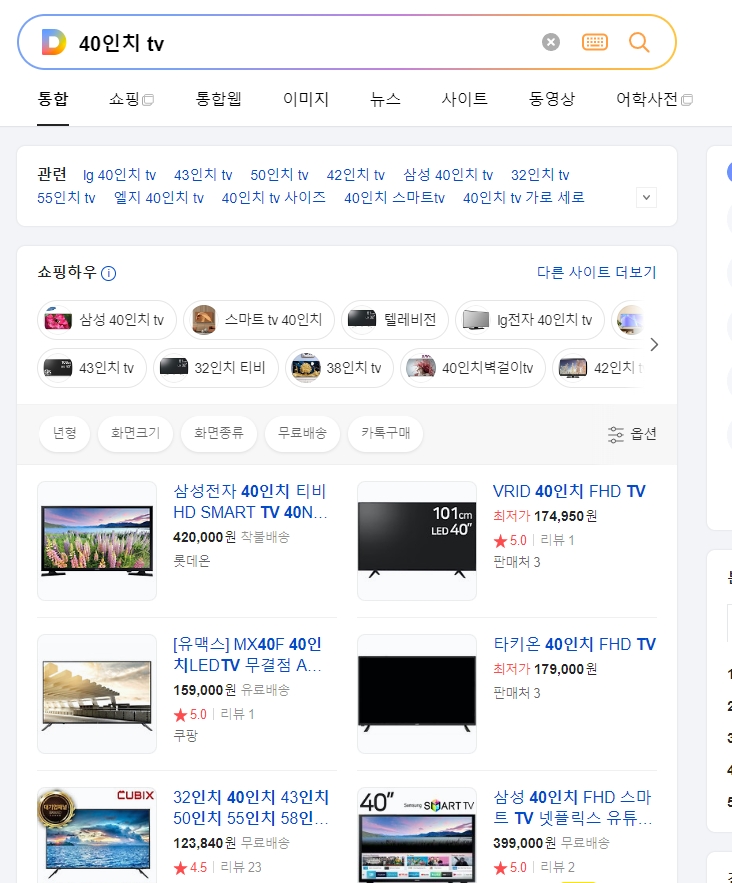Open the 어학사전 tab
The height and width of the screenshot is (883, 732).
click(654, 99)
